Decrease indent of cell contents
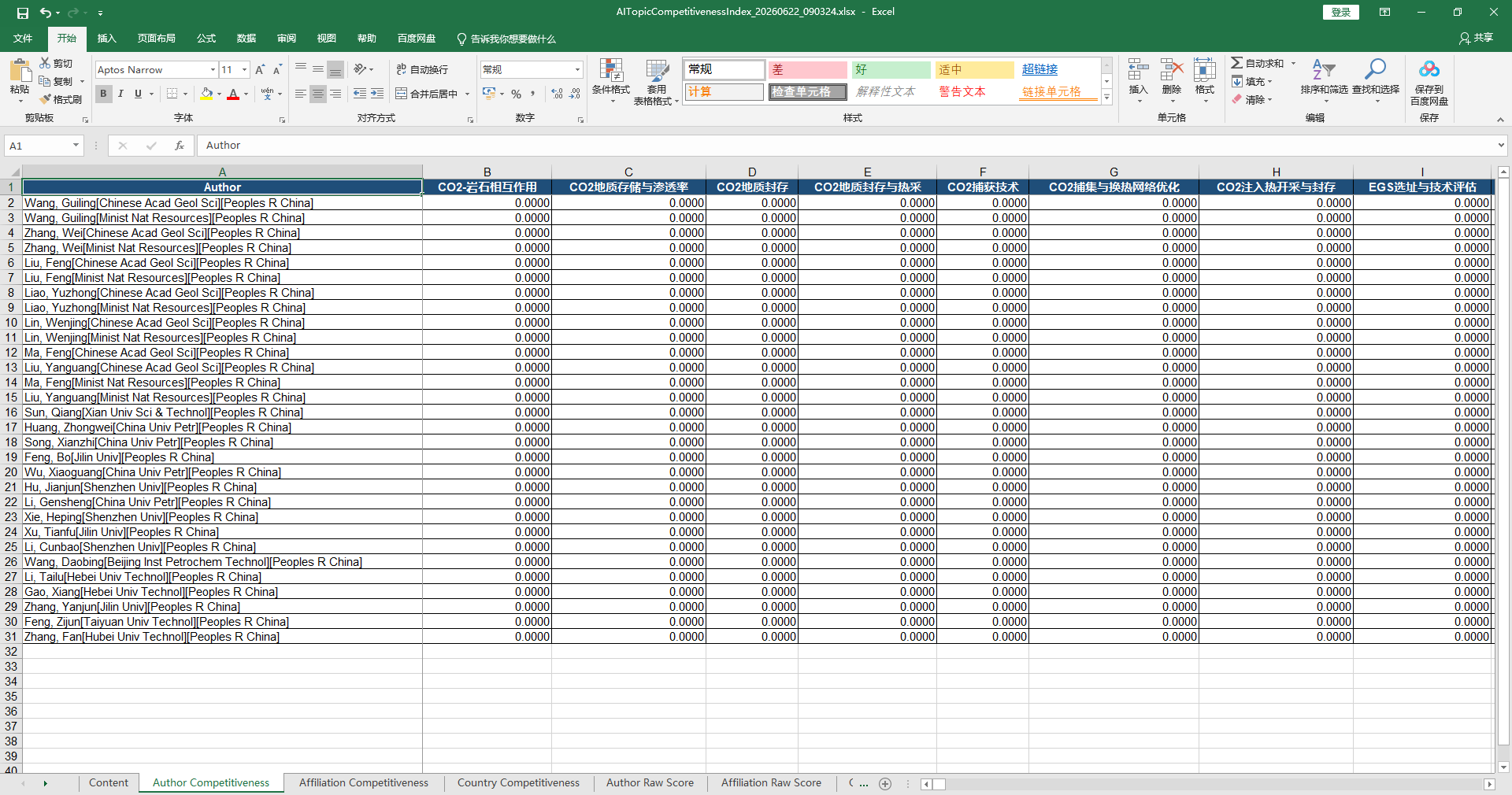The width and height of the screenshot is (1512, 795). (x=360, y=94)
